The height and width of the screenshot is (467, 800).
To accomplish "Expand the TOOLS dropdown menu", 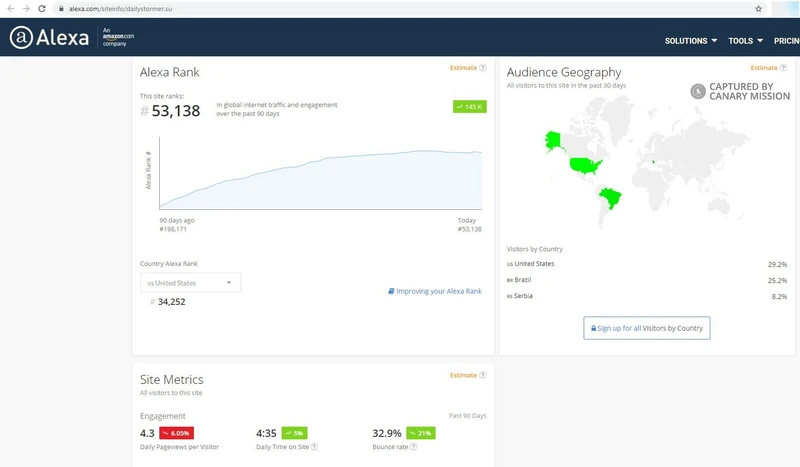I will point(746,41).
